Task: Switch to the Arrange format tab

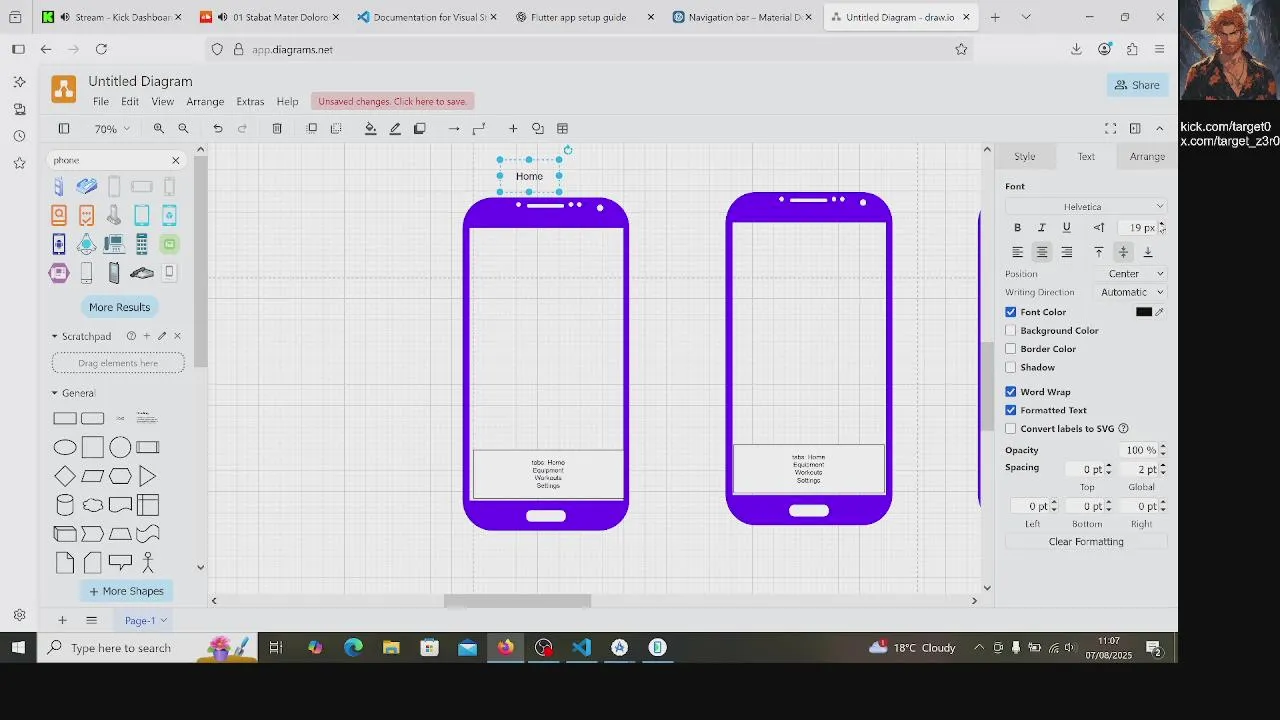Action: 1147,156
